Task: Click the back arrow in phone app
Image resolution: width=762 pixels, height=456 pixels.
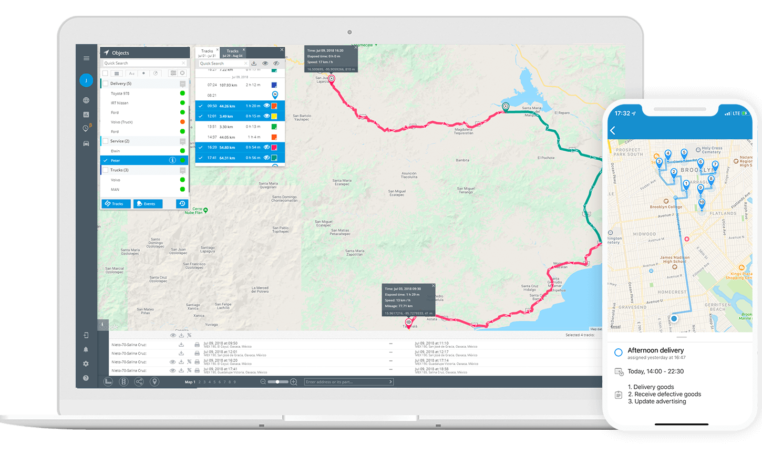Action: [613, 130]
